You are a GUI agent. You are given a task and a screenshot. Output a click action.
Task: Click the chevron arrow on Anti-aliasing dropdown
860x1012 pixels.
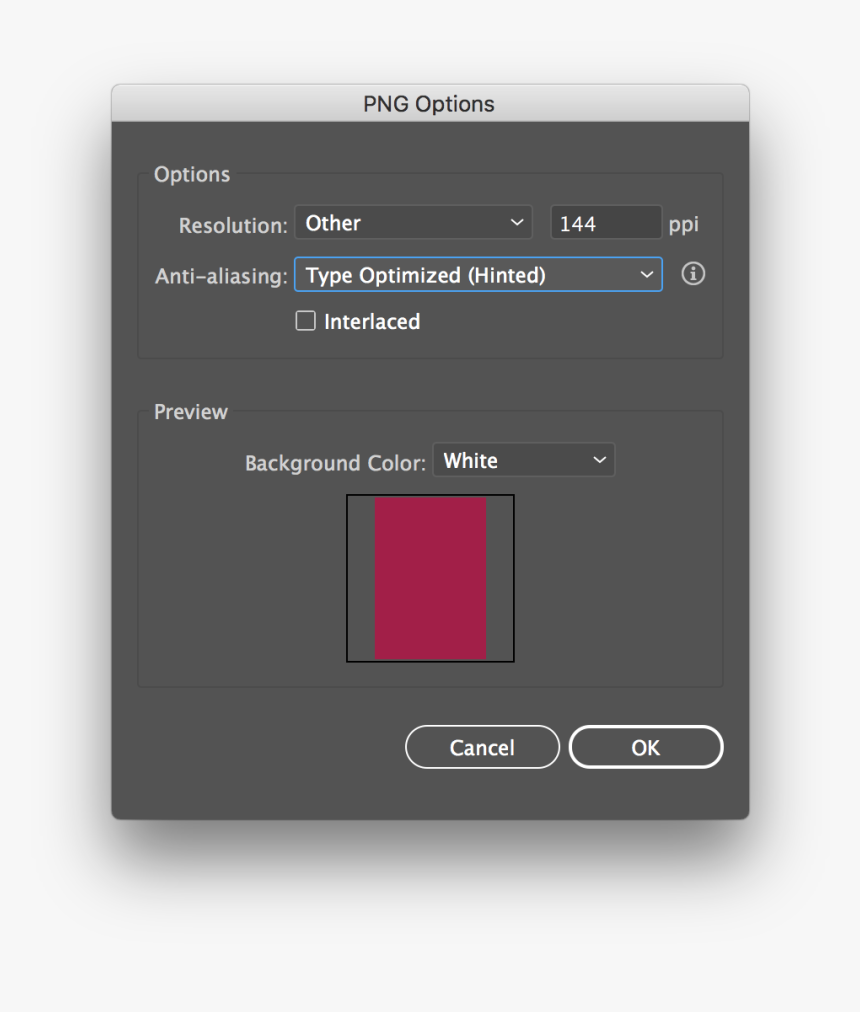point(646,274)
